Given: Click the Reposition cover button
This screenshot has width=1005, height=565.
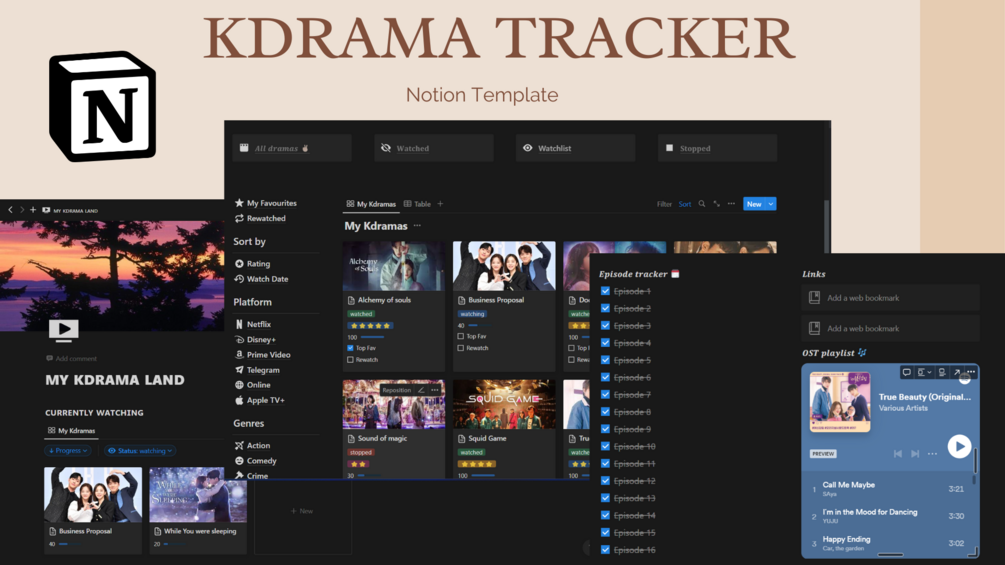Looking at the screenshot, I should click(x=397, y=390).
